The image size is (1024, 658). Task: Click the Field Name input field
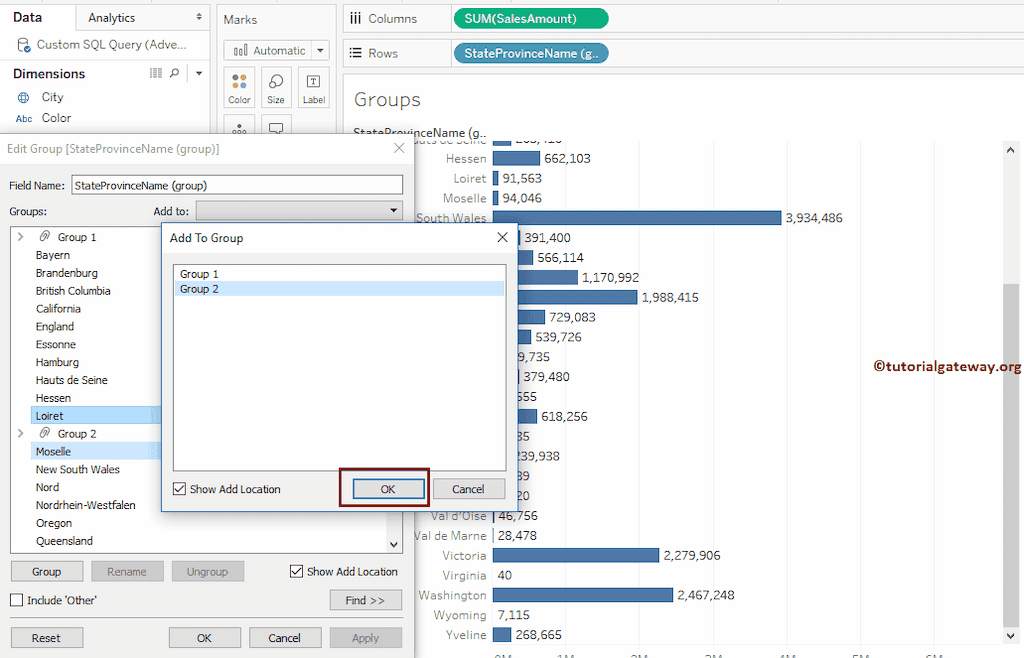point(237,185)
